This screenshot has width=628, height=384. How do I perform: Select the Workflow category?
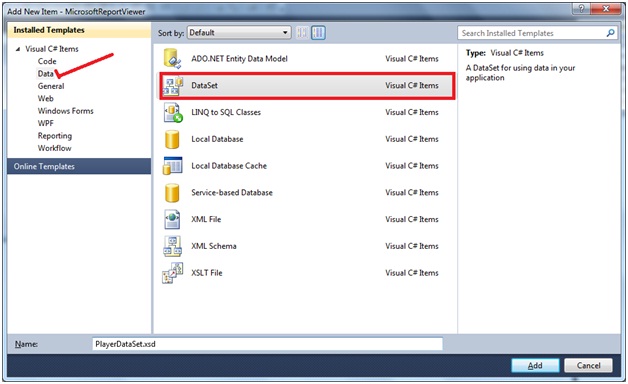54,148
